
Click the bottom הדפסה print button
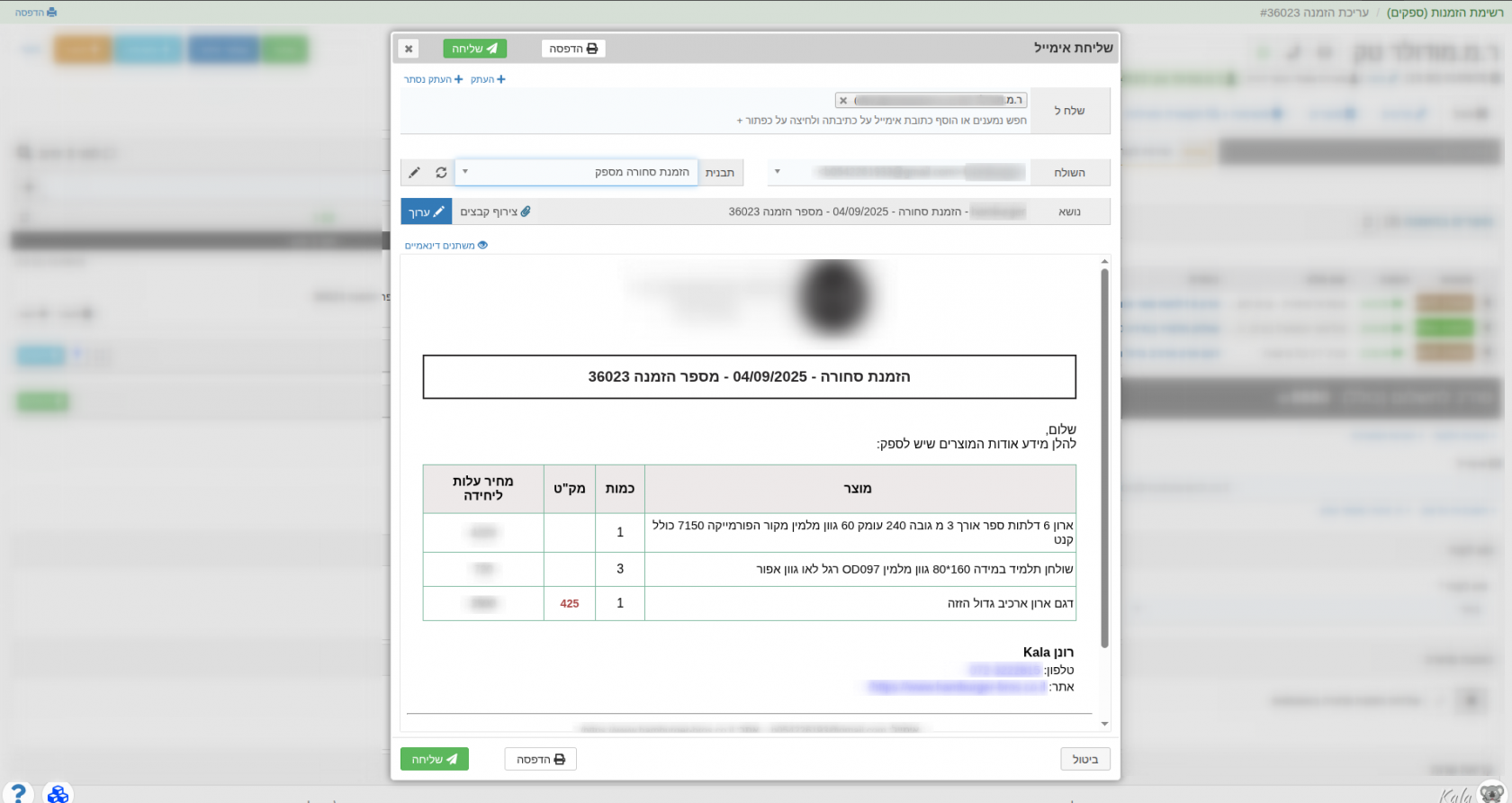(x=540, y=759)
